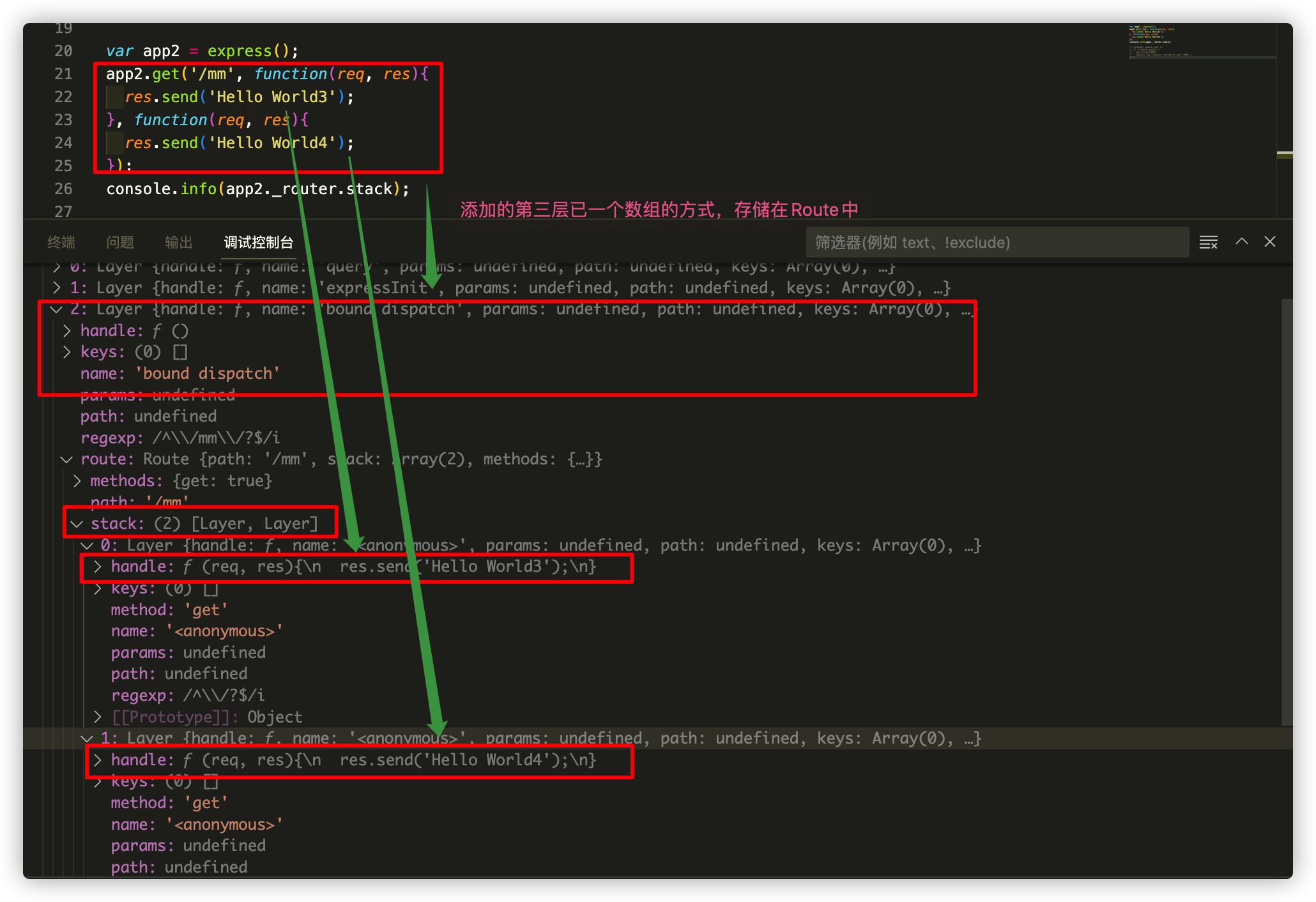1316x902 pixels.
Task: Click the console.info(app2._router.stack) line
Action: point(258,189)
